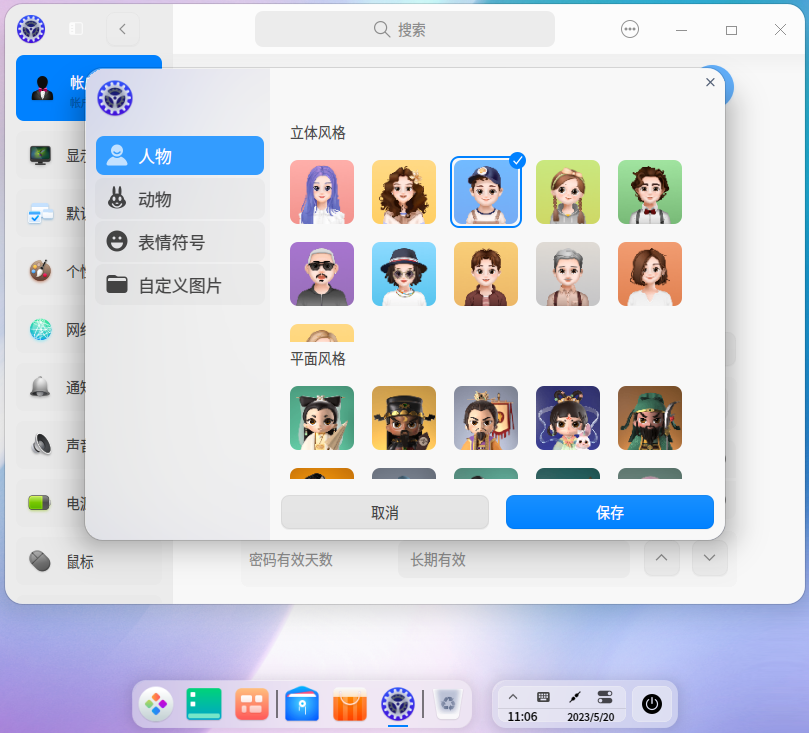Close the avatar selection dialog
The height and width of the screenshot is (733, 809).
[x=710, y=83]
